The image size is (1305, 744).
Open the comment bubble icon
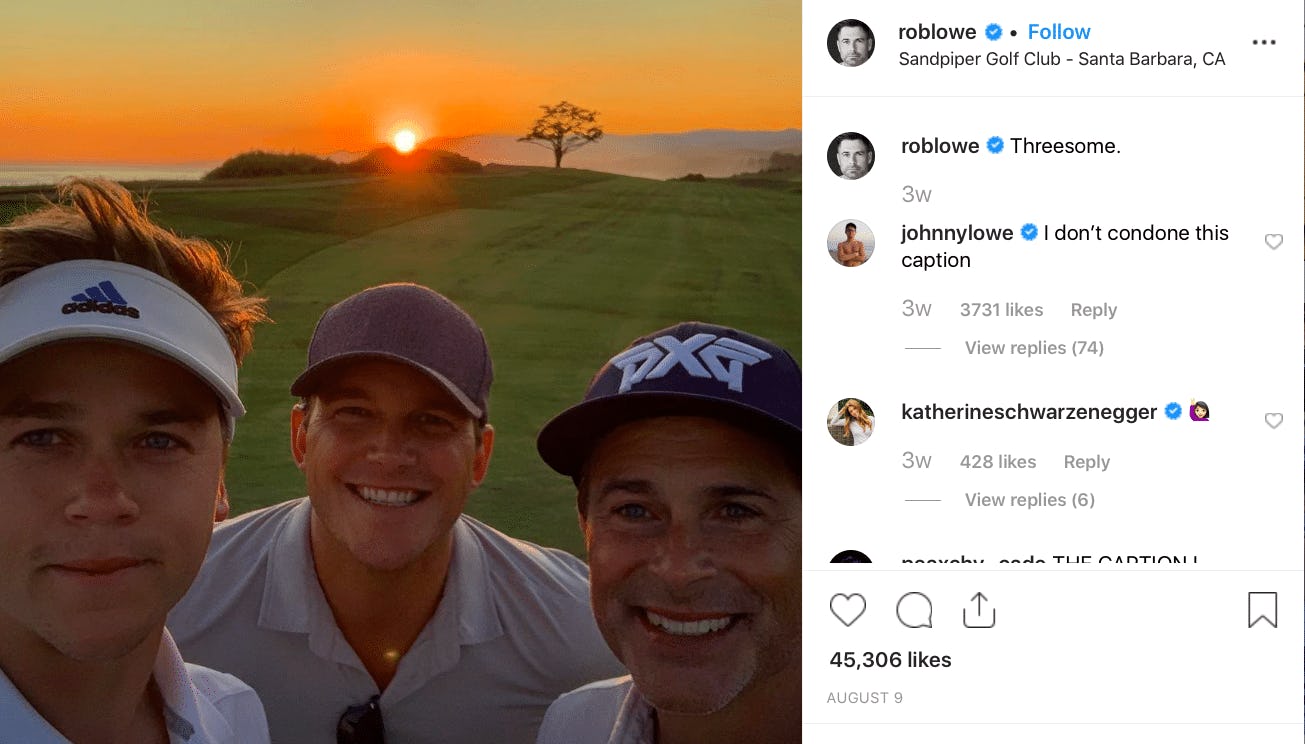[x=913, y=610]
